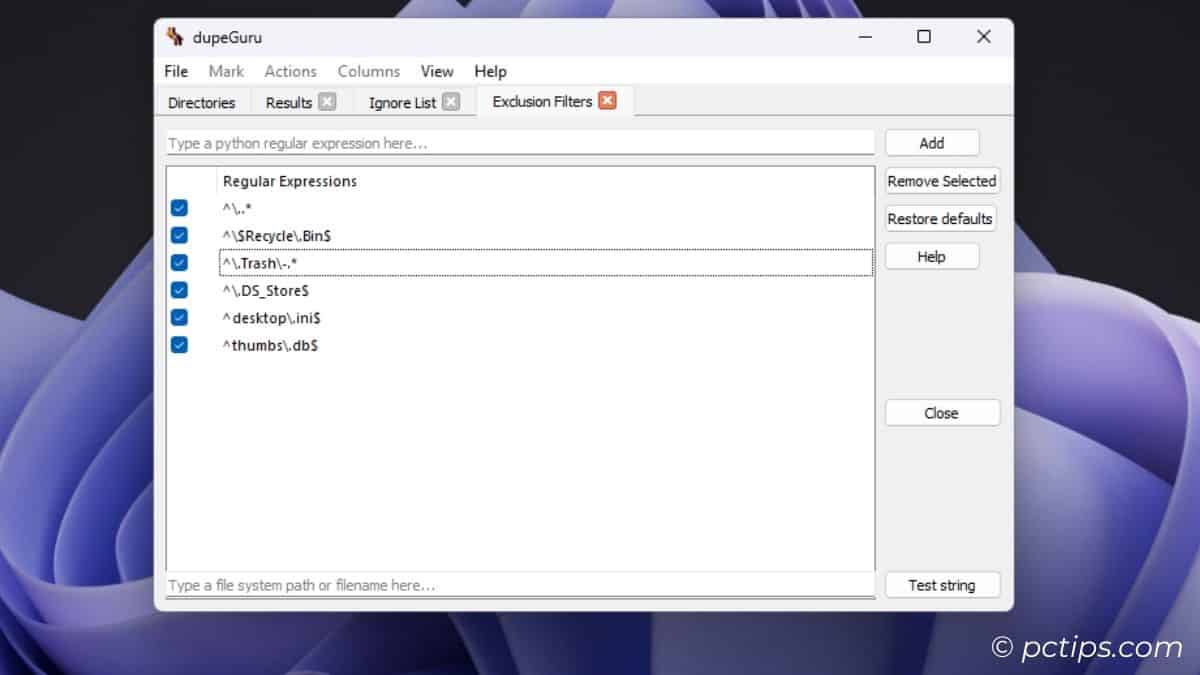Open the Mark menu
The width and height of the screenshot is (1200, 675).
(x=226, y=71)
